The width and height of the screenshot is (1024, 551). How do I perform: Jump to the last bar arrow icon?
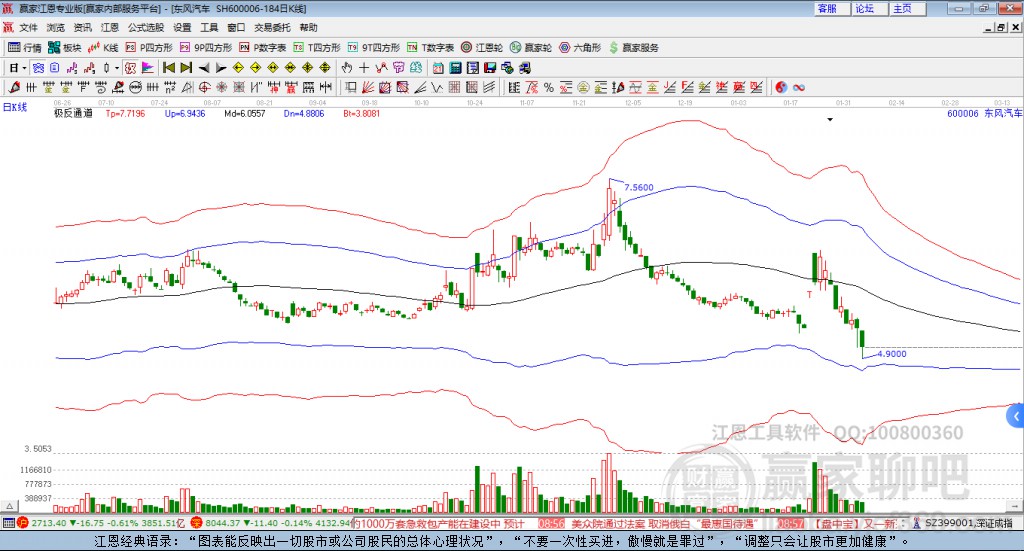point(186,68)
